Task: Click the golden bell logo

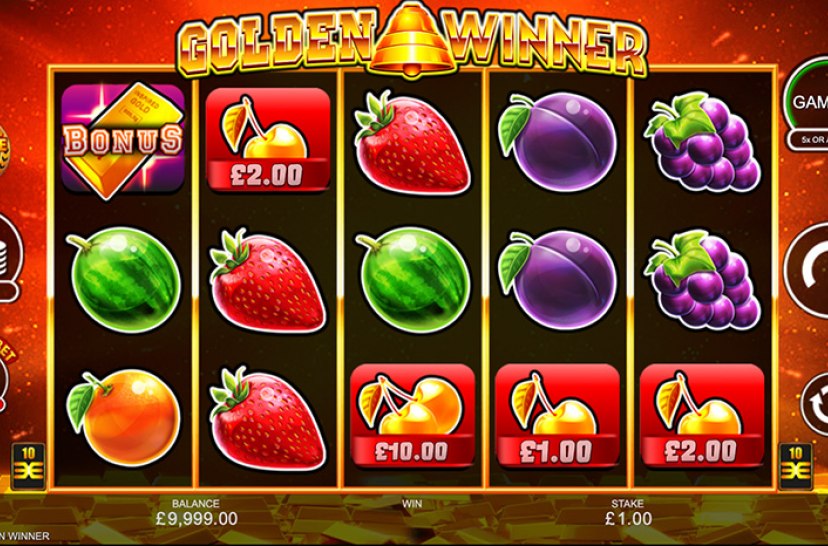Action: click(412, 38)
